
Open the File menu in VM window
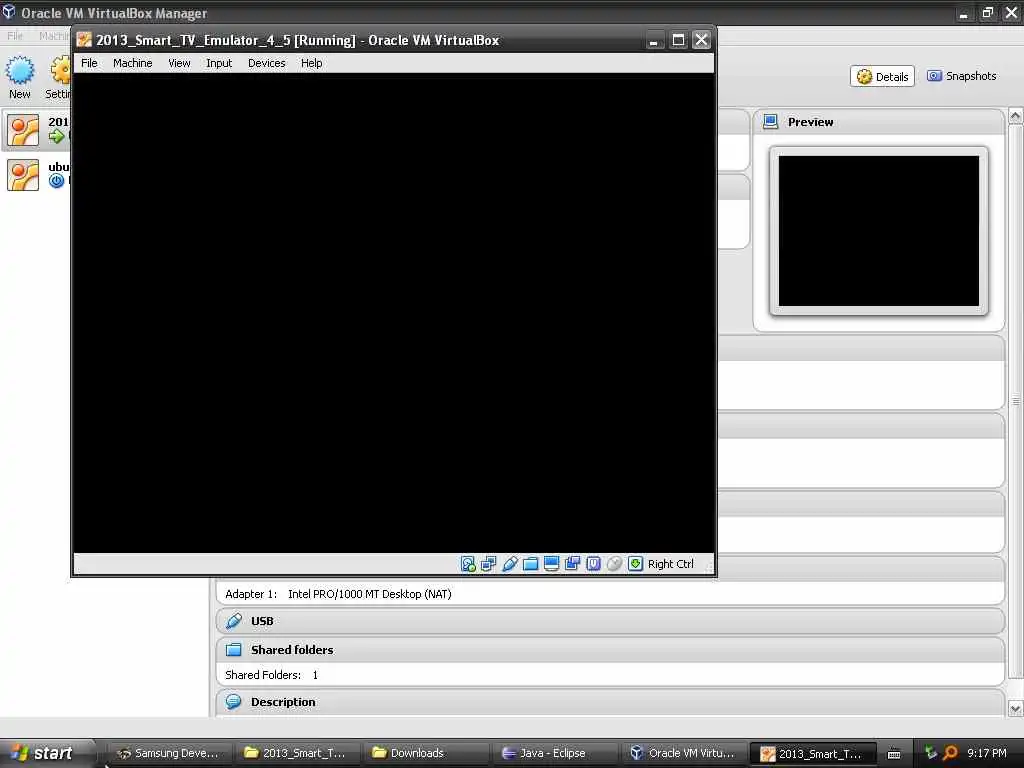point(89,63)
